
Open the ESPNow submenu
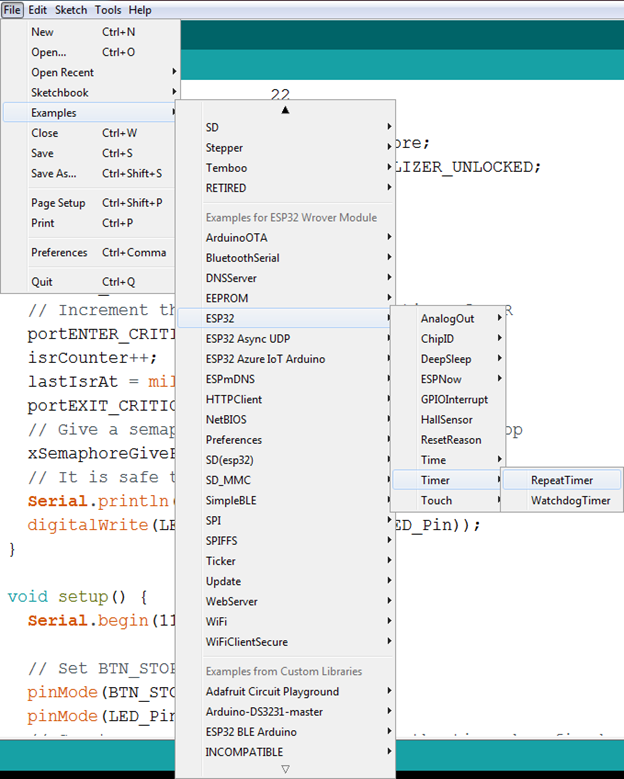tap(448, 380)
